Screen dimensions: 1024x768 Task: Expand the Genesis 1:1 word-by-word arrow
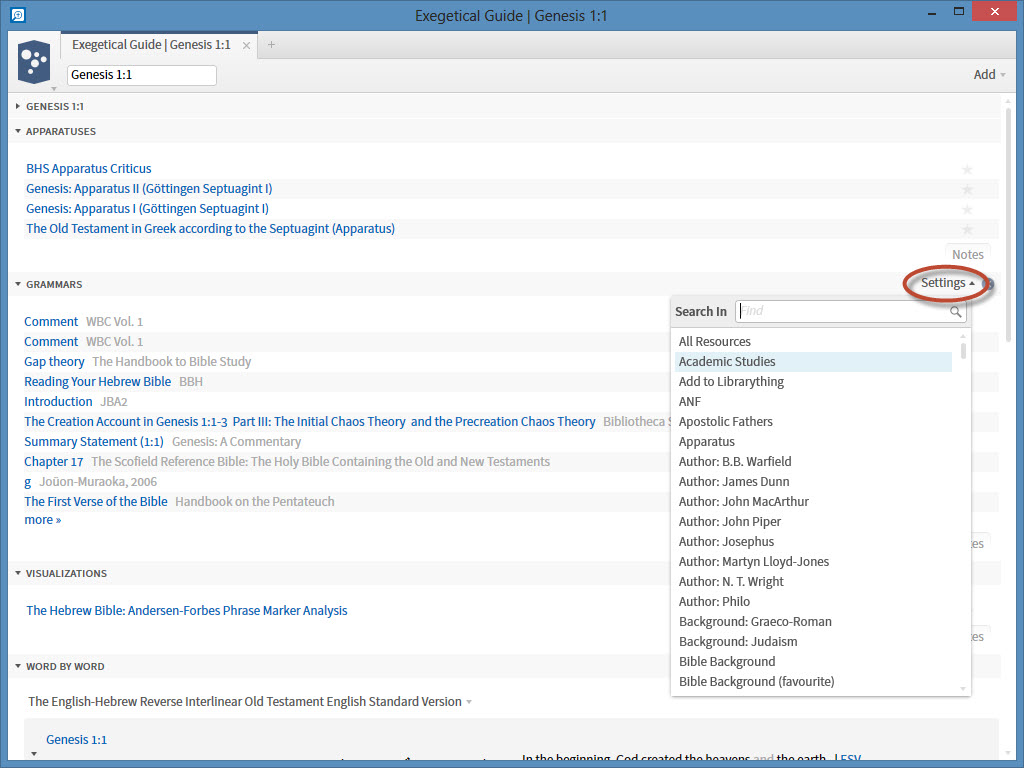tap(34, 754)
